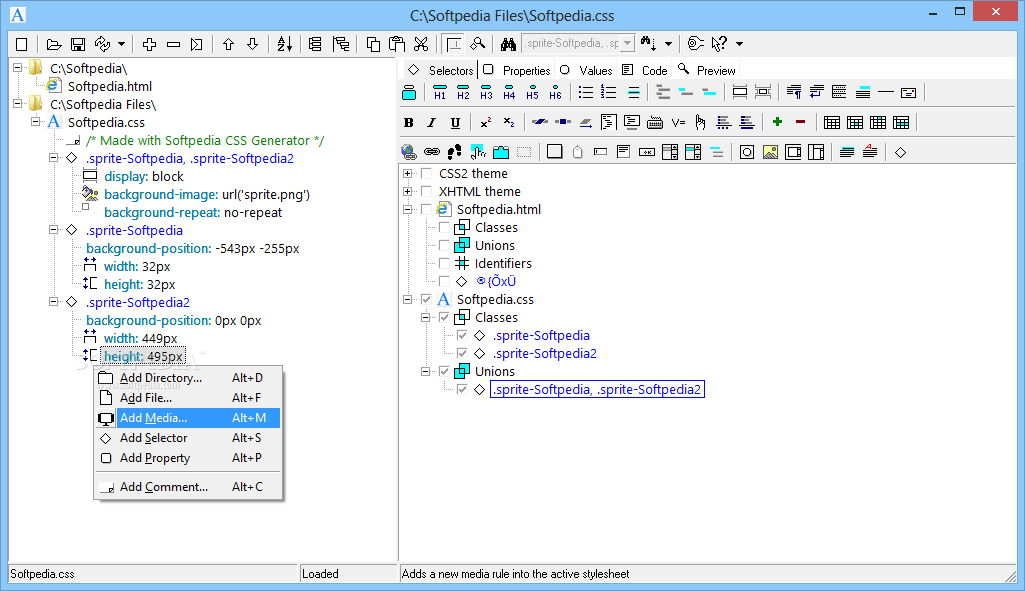Cut with the scissors icon
The image size is (1025, 591).
pyautogui.click(x=421, y=44)
